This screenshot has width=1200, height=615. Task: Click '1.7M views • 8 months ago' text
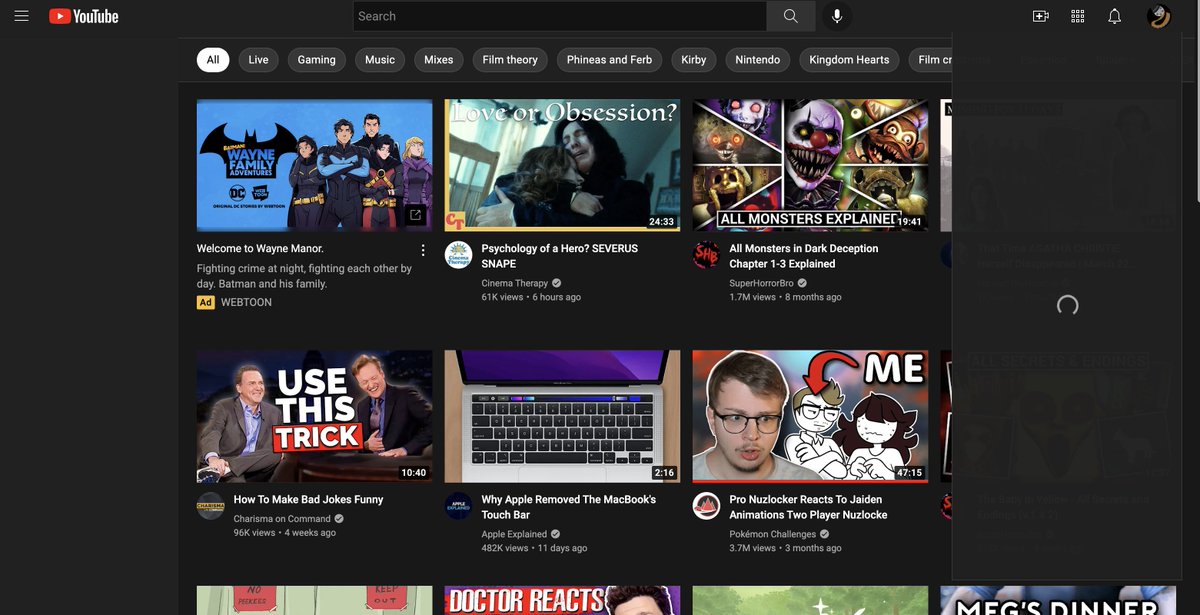tap(785, 297)
